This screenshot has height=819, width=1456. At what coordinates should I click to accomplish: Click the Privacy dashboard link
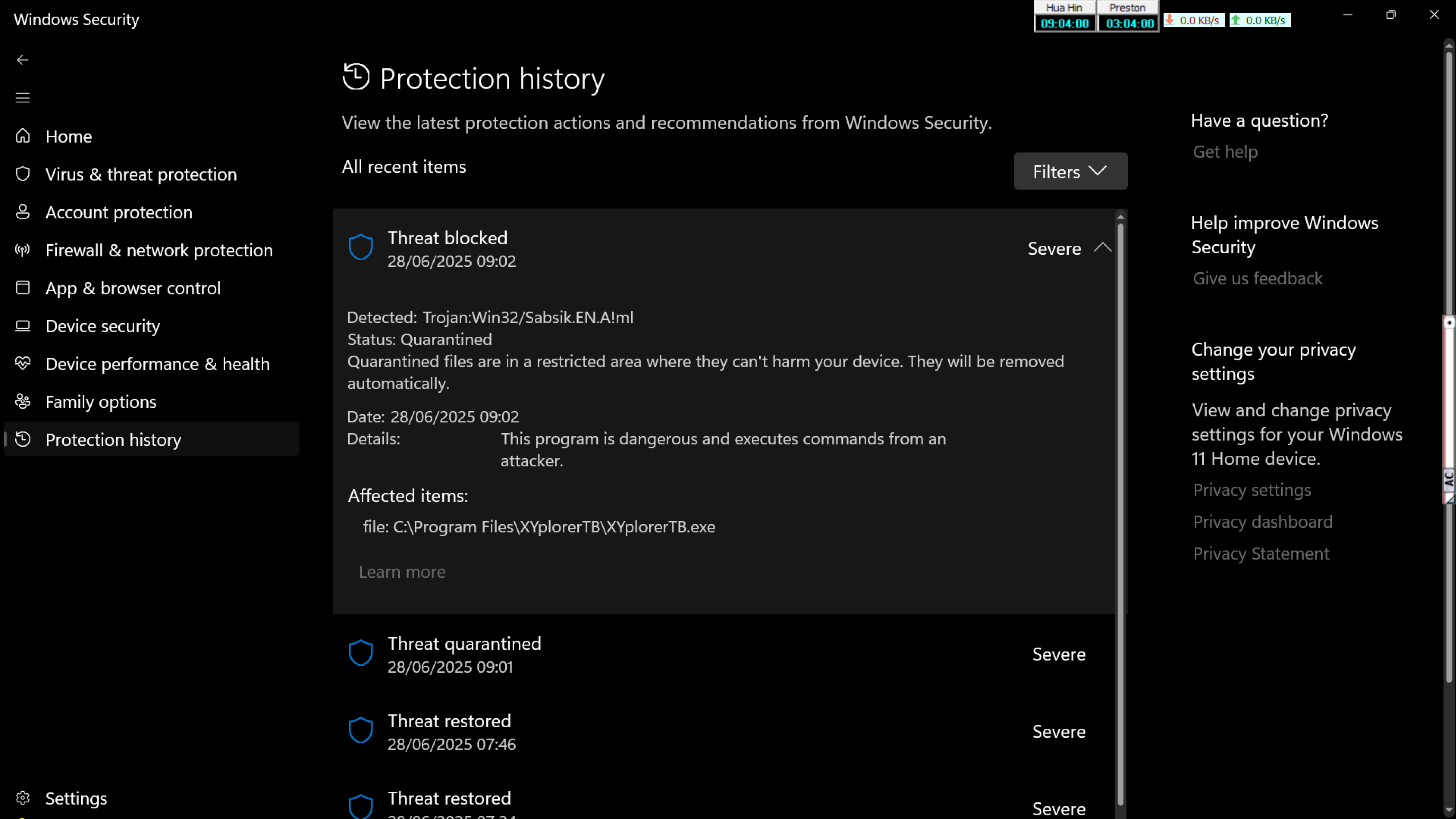1262,522
